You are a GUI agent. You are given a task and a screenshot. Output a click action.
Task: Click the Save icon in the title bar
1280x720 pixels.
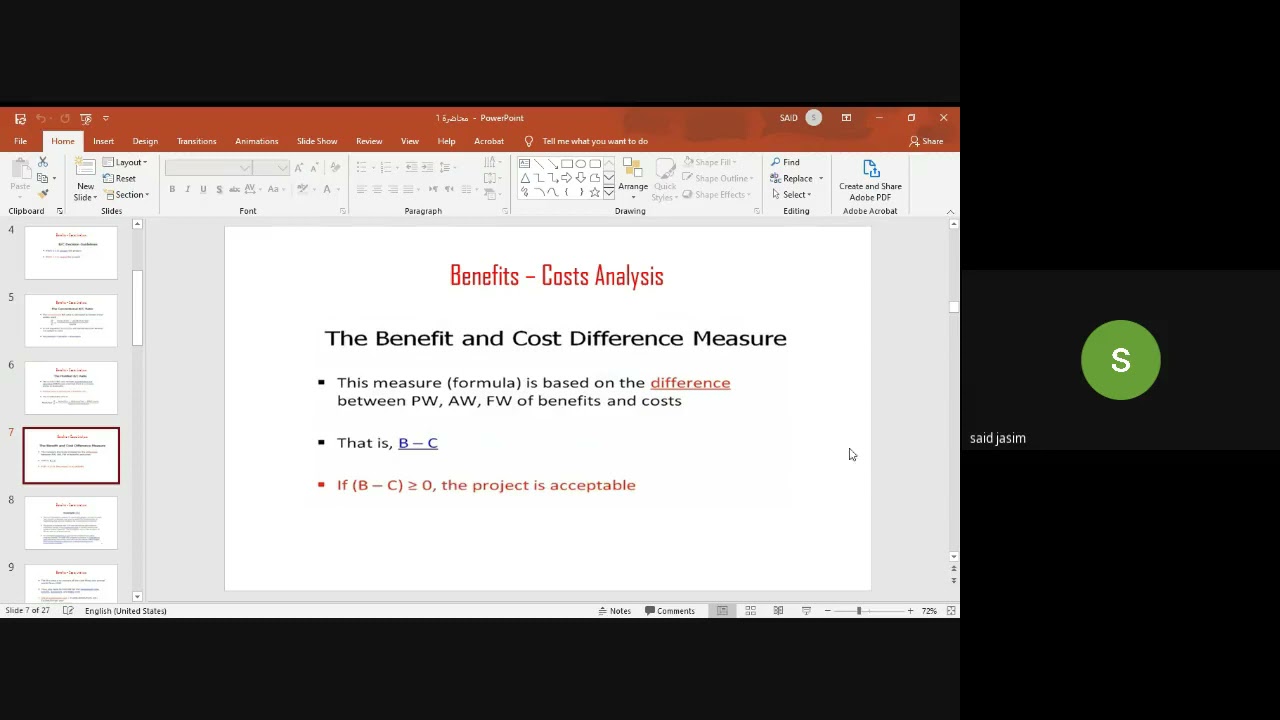click(20, 118)
